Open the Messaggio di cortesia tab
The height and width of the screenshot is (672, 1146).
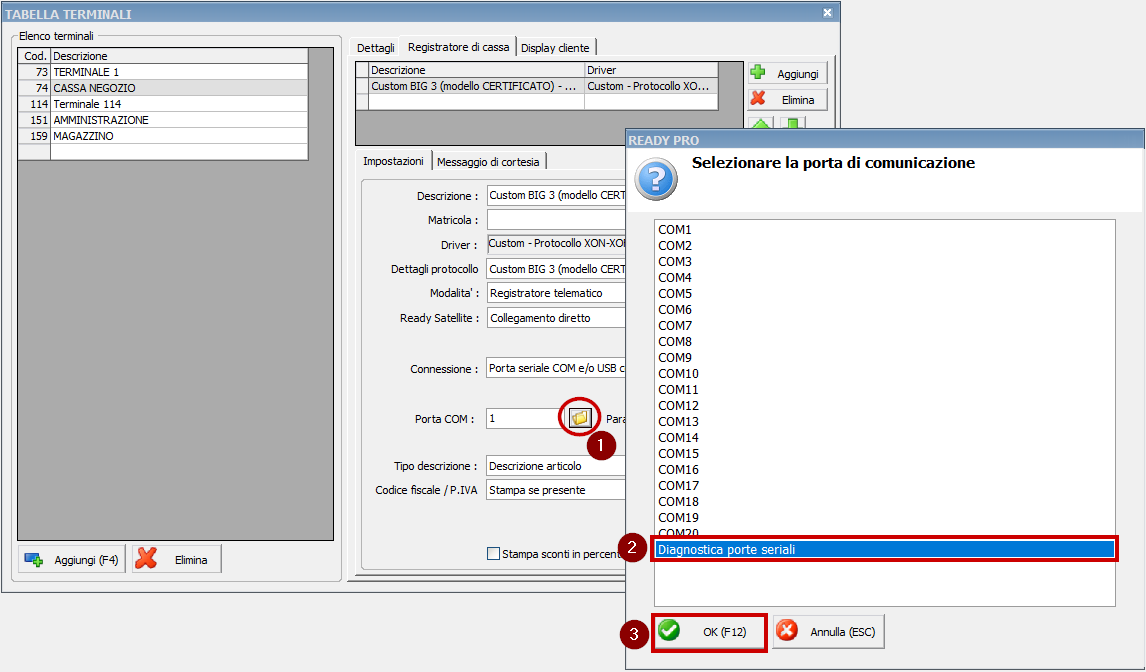click(x=488, y=162)
